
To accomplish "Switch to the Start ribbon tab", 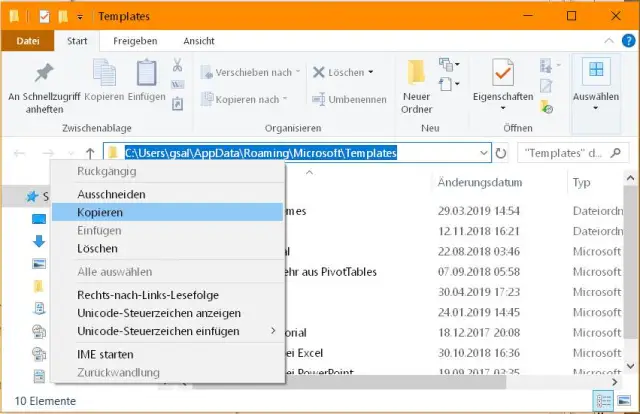I will (77, 41).
